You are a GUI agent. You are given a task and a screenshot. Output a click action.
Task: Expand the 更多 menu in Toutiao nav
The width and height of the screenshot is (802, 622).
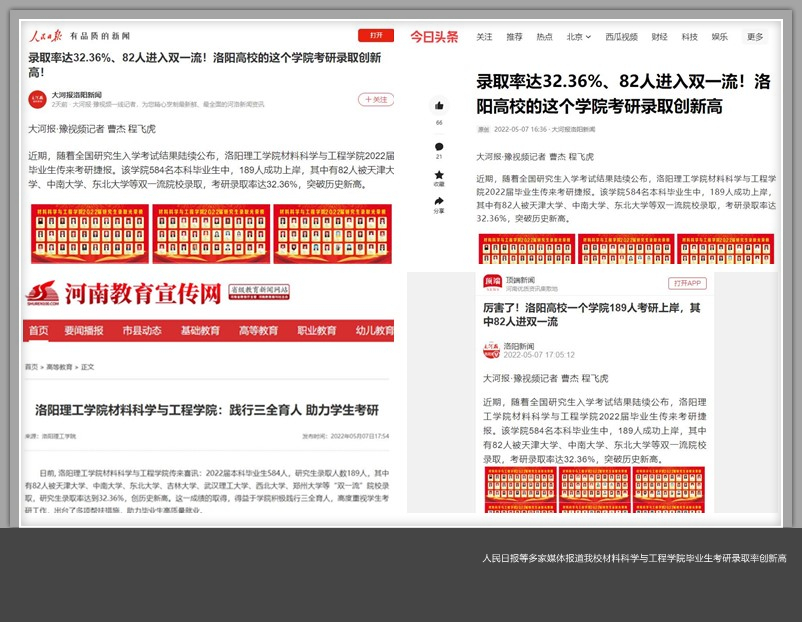754,37
